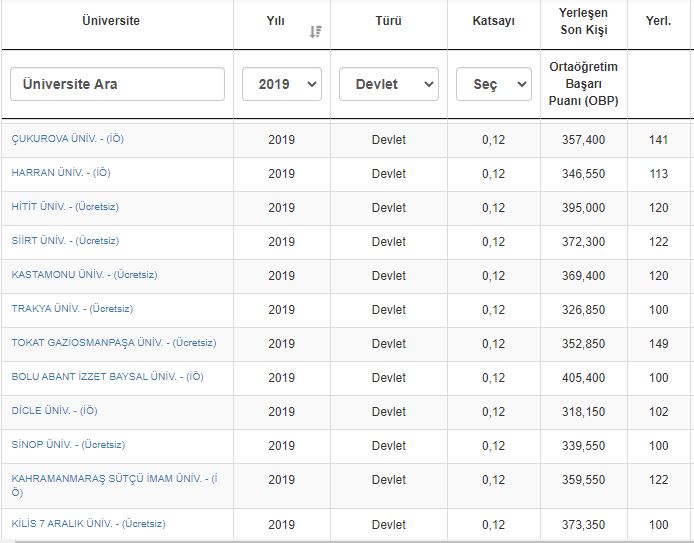694x543 pixels.
Task: Click the Türü column header
Action: pyautogui.click(x=389, y=21)
